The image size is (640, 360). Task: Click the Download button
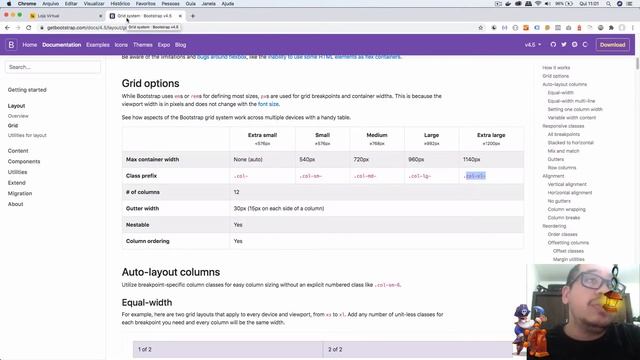coord(612,45)
